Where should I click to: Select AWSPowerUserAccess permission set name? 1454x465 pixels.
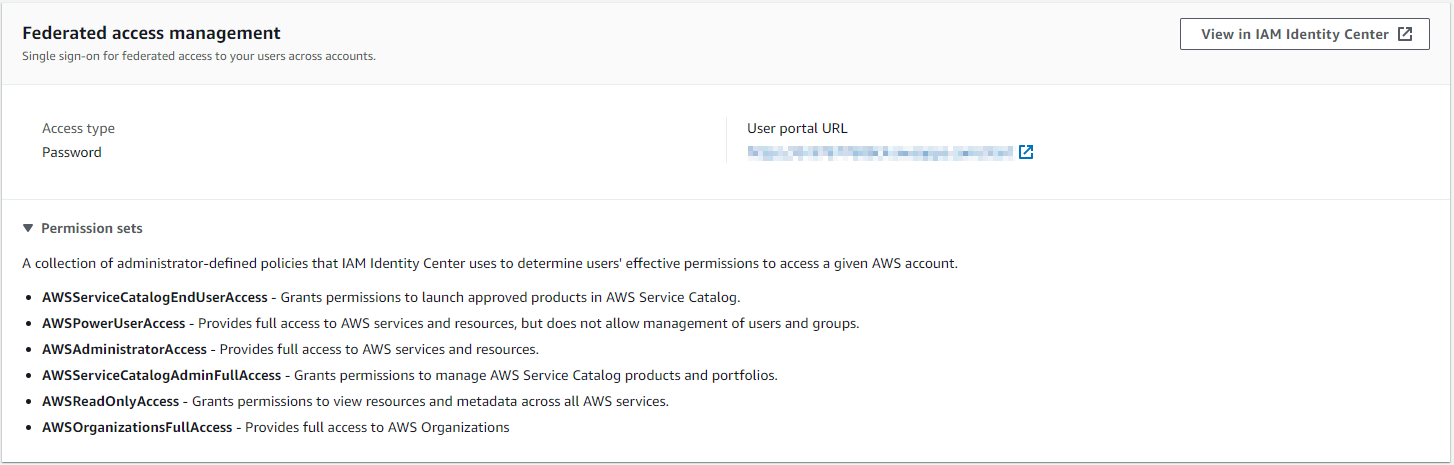pyautogui.click(x=114, y=323)
